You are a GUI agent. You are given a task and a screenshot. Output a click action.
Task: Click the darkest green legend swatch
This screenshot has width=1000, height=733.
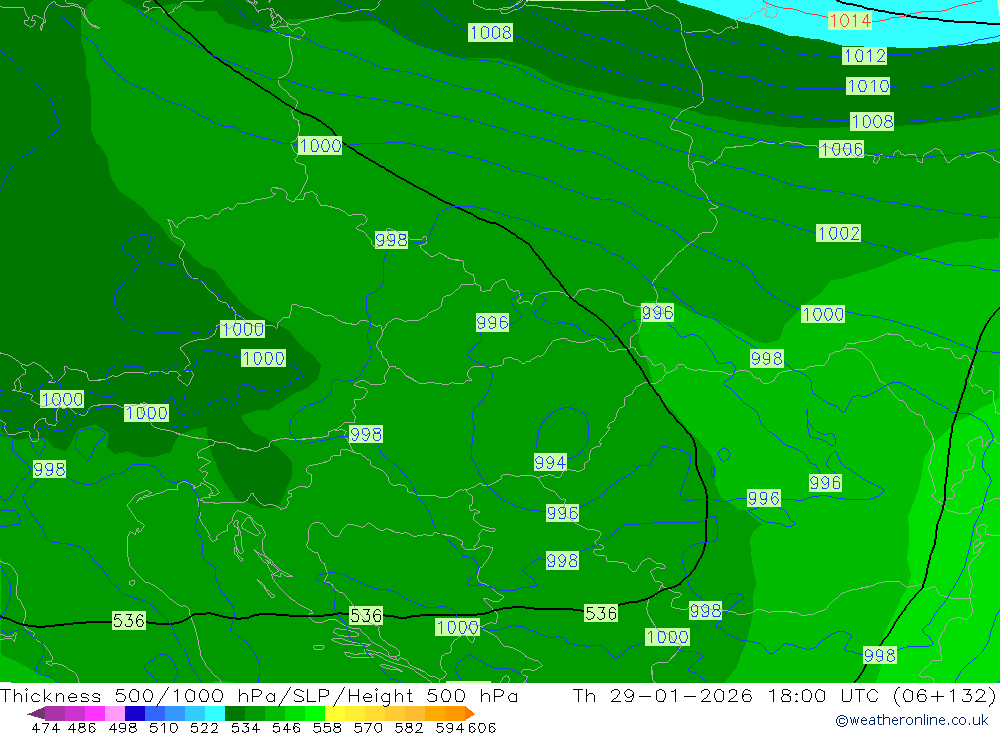235,713
